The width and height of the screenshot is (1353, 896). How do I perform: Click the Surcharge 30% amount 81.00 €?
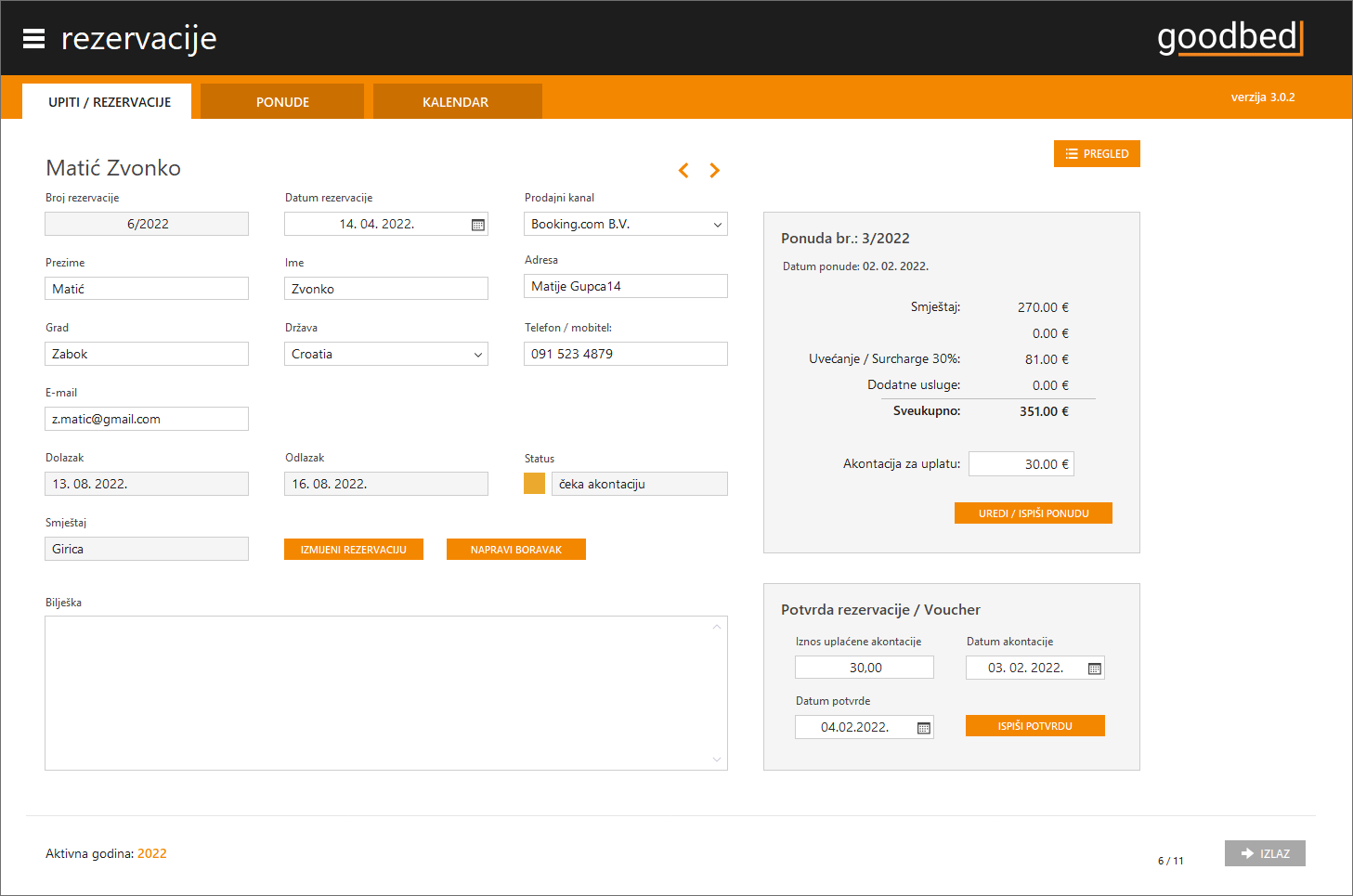click(1047, 359)
